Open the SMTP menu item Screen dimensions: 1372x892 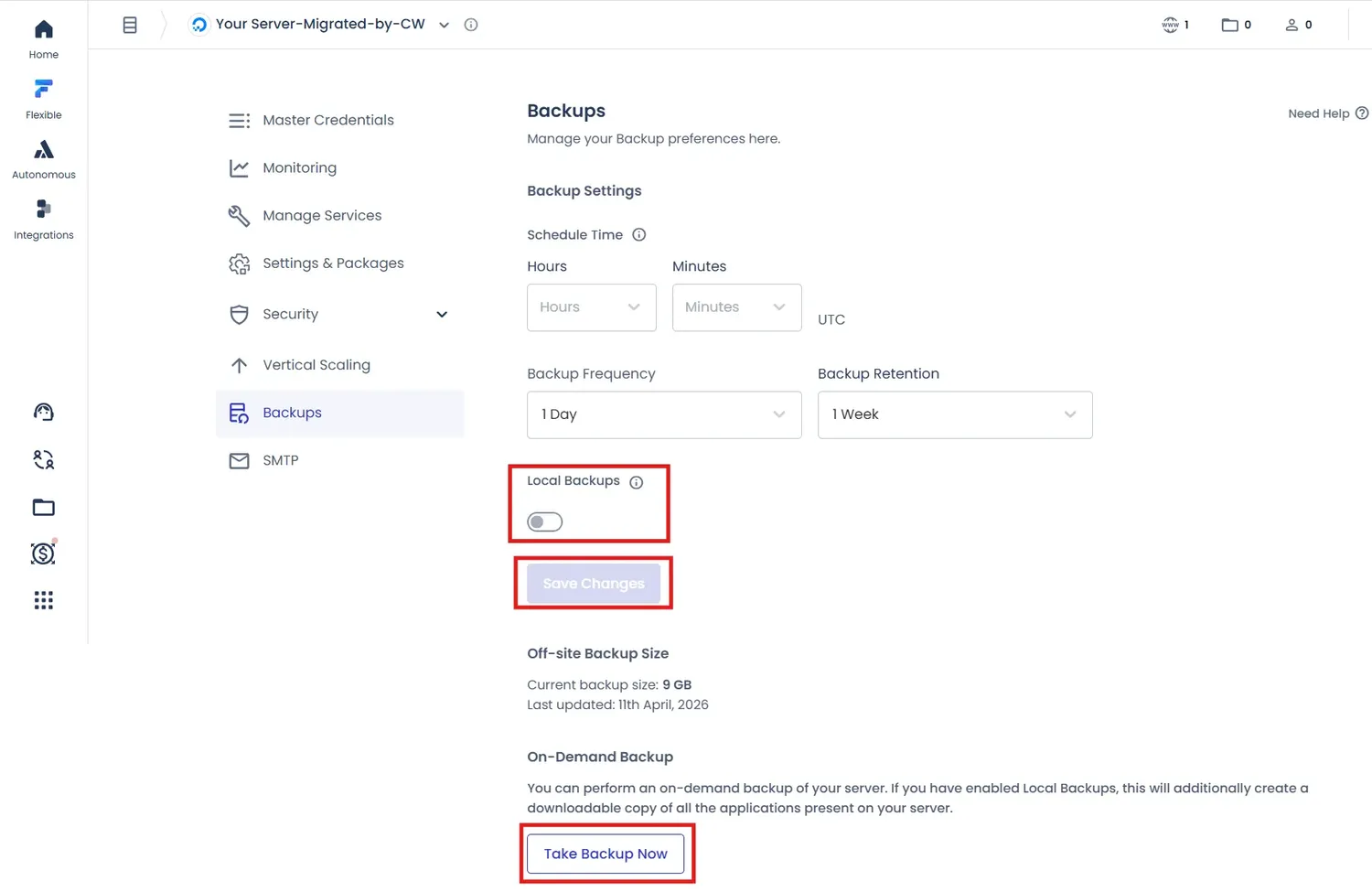tap(339, 460)
